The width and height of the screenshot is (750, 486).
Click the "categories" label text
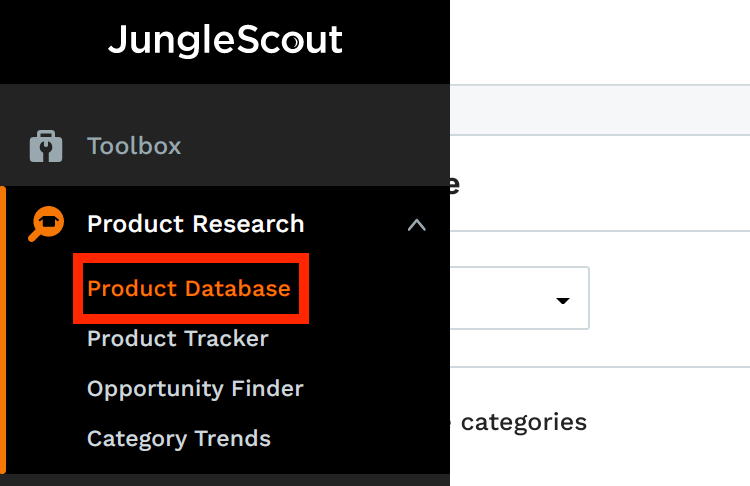[522, 422]
